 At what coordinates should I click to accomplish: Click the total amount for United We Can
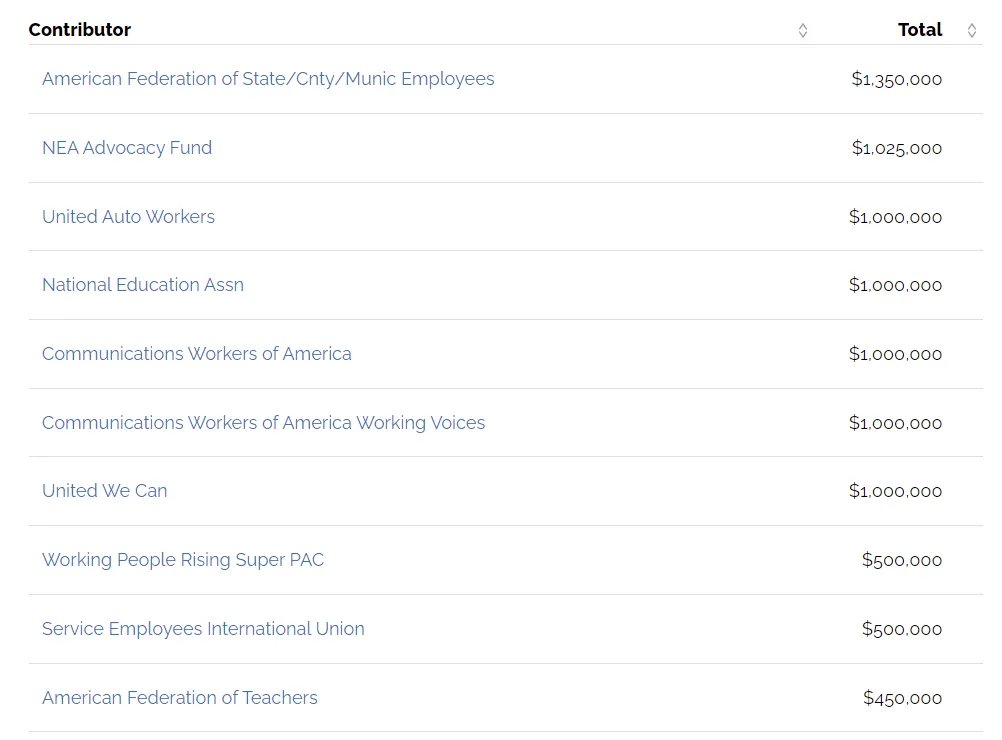point(895,491)
